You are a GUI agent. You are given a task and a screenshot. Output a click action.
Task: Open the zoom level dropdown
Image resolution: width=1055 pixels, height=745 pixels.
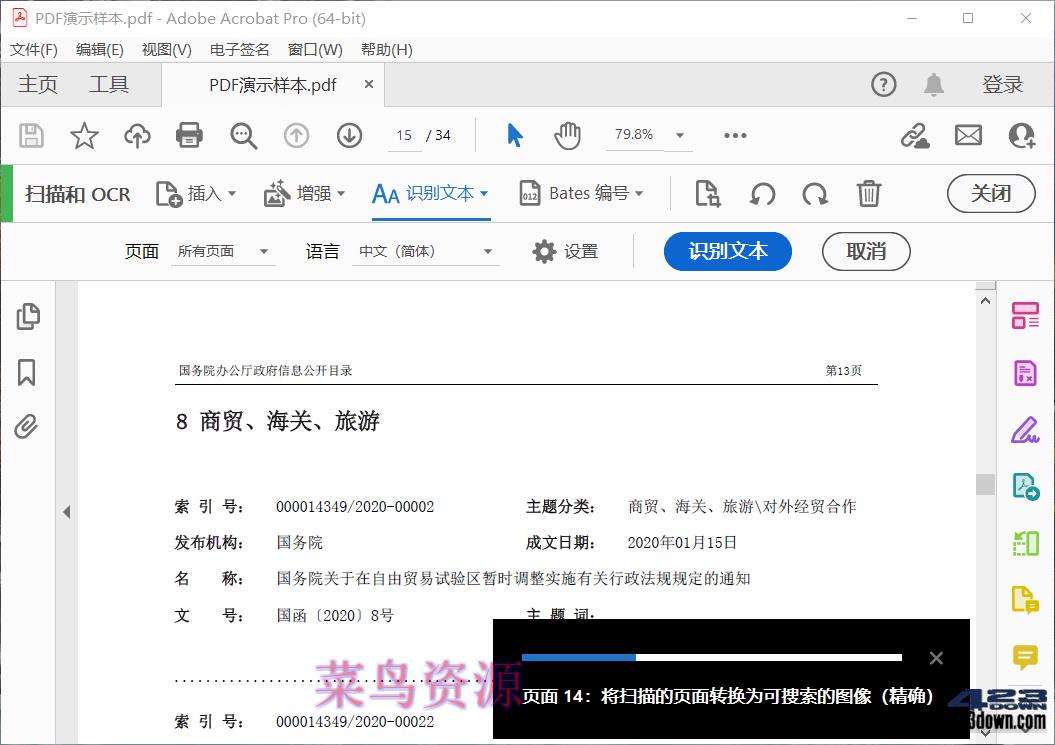point(681,135)
